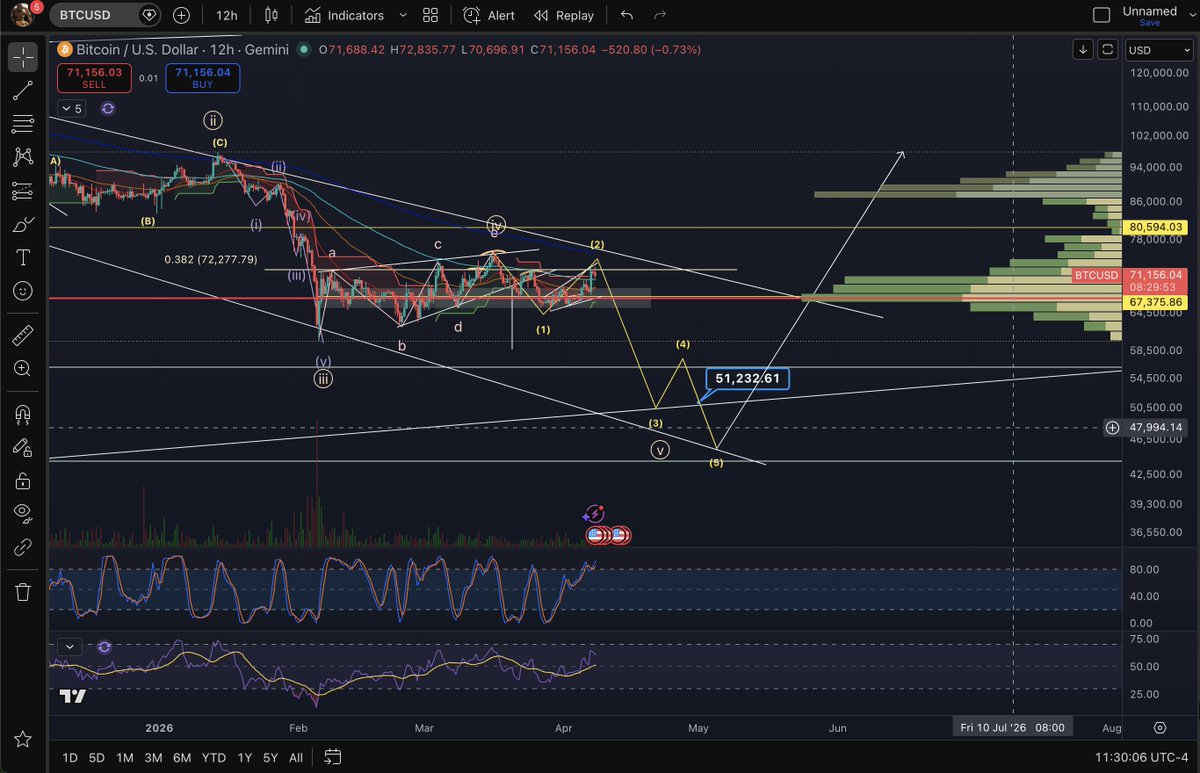Image resolution: width=1200 pixels, height=773 pixels.
Task: Click the blue BUY 71,156.04 button
Action: pyautogui.click(x=202, y=78)
